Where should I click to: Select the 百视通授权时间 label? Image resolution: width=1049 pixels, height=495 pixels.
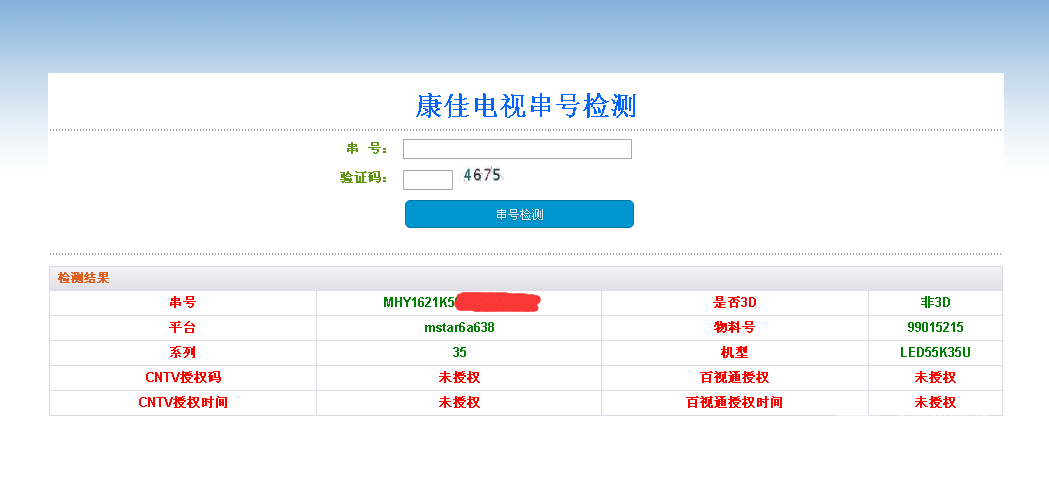coord(735,403)
